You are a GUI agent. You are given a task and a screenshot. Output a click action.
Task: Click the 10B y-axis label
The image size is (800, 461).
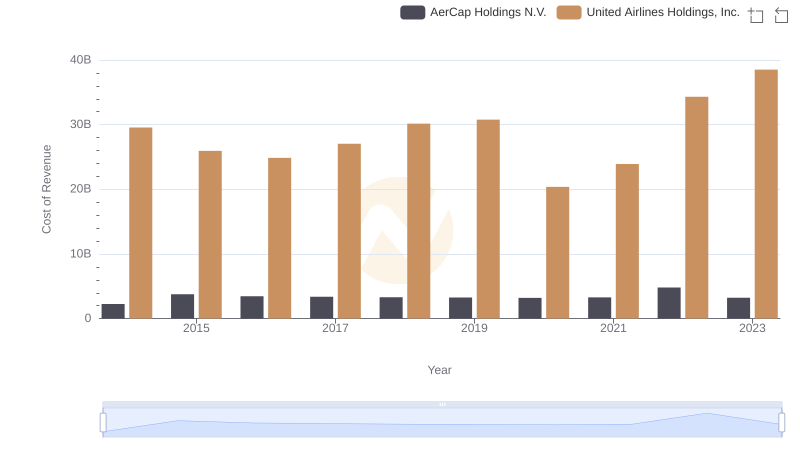point(81,253)
